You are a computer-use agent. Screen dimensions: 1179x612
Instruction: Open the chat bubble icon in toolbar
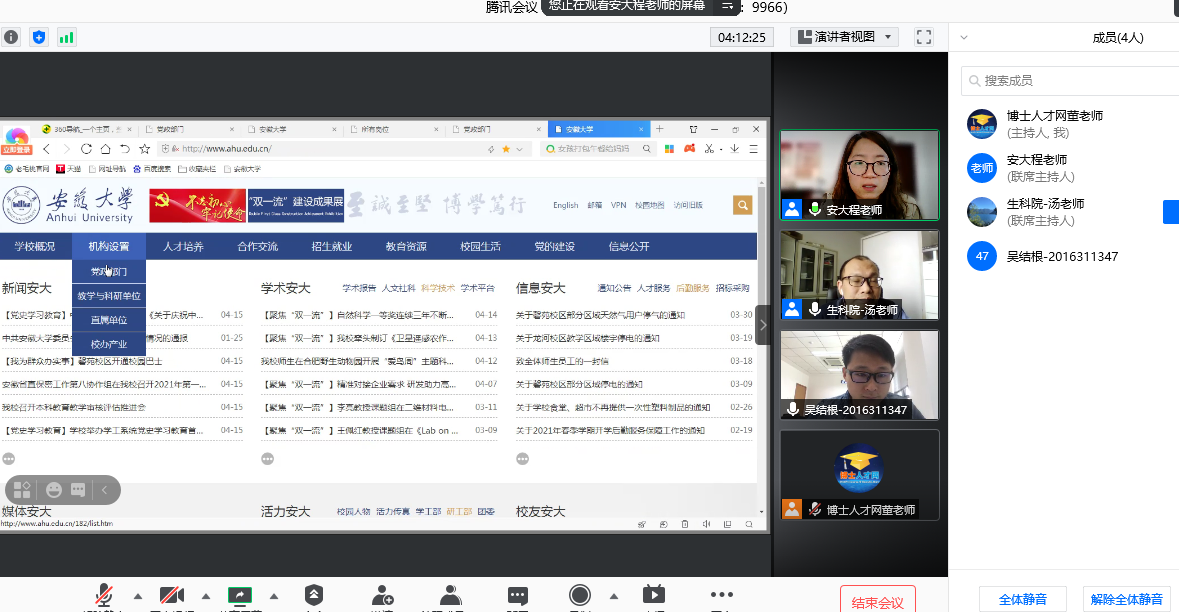(x=518, y=596)
